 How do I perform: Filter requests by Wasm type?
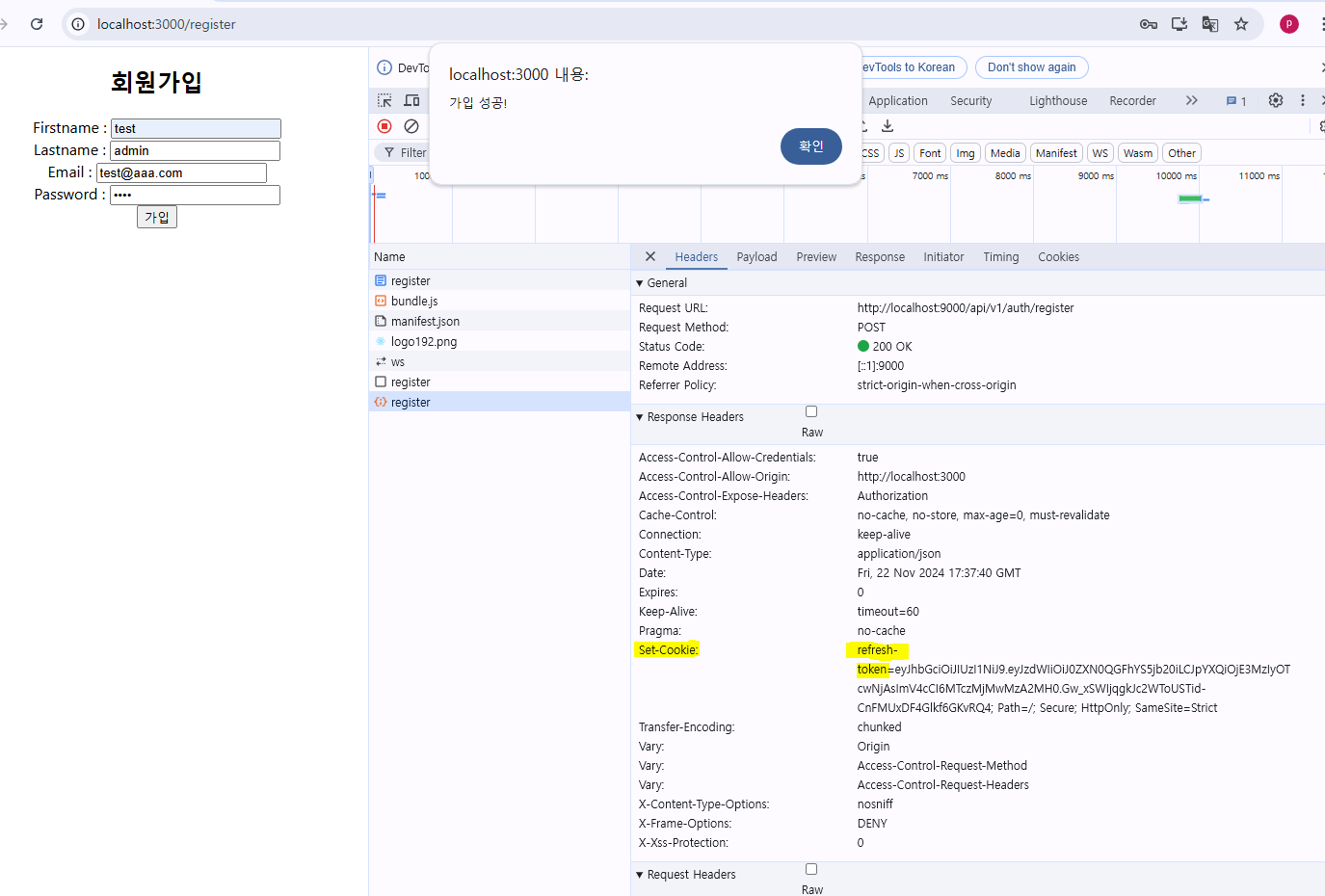coord(1138,153)
